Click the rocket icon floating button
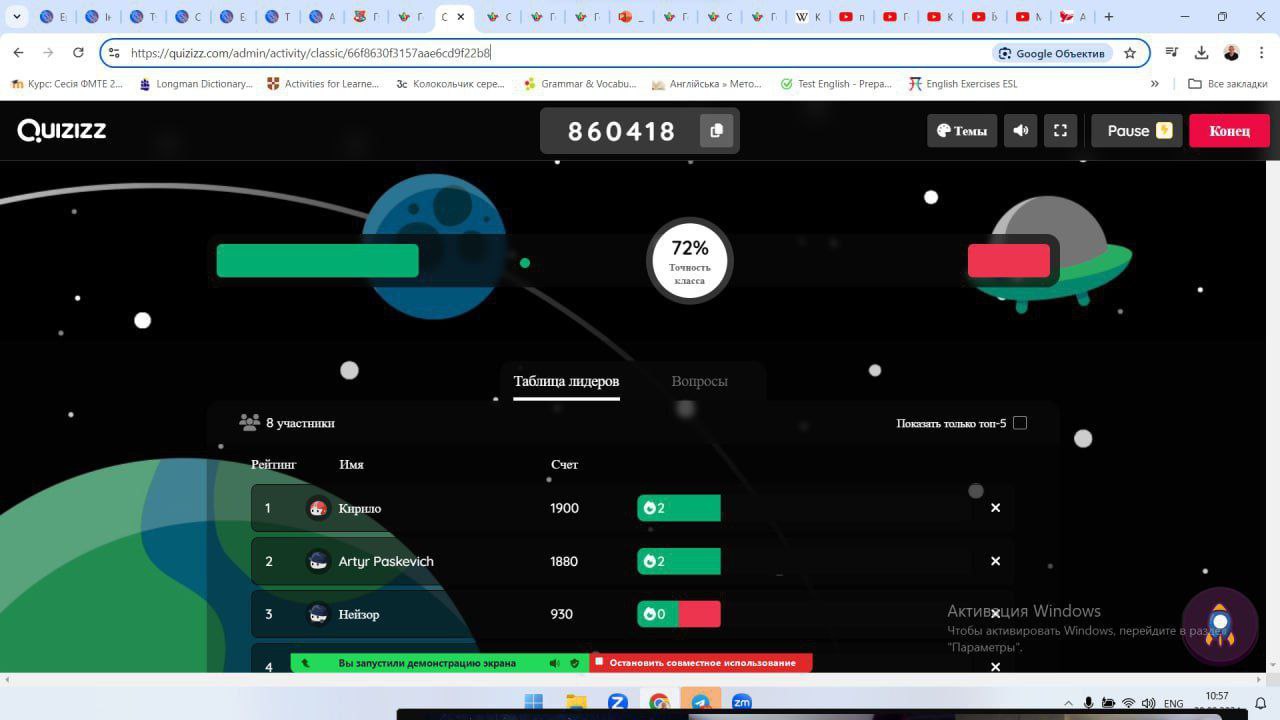The width and height of the screenshot is (1280, 720). point(1219,625)
